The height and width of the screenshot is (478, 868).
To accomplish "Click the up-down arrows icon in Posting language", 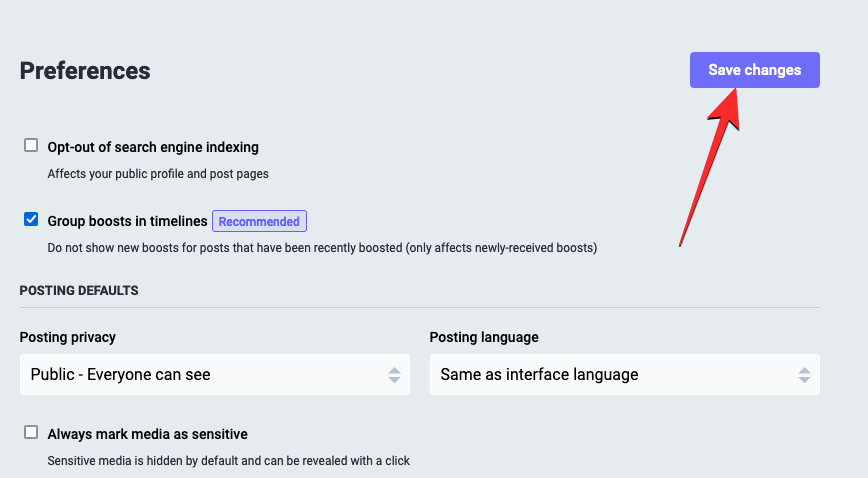I will (x=804, y=375).
